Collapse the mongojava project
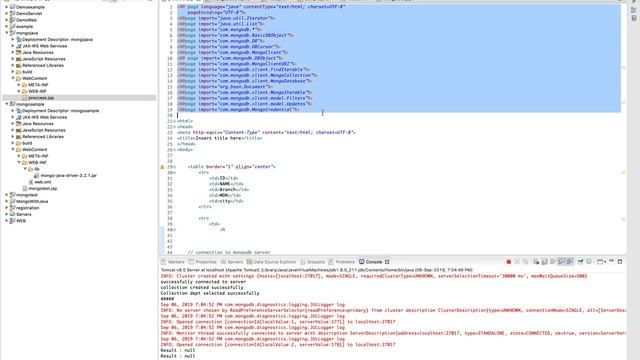This screenshot has width=640, height=360. 7,33
